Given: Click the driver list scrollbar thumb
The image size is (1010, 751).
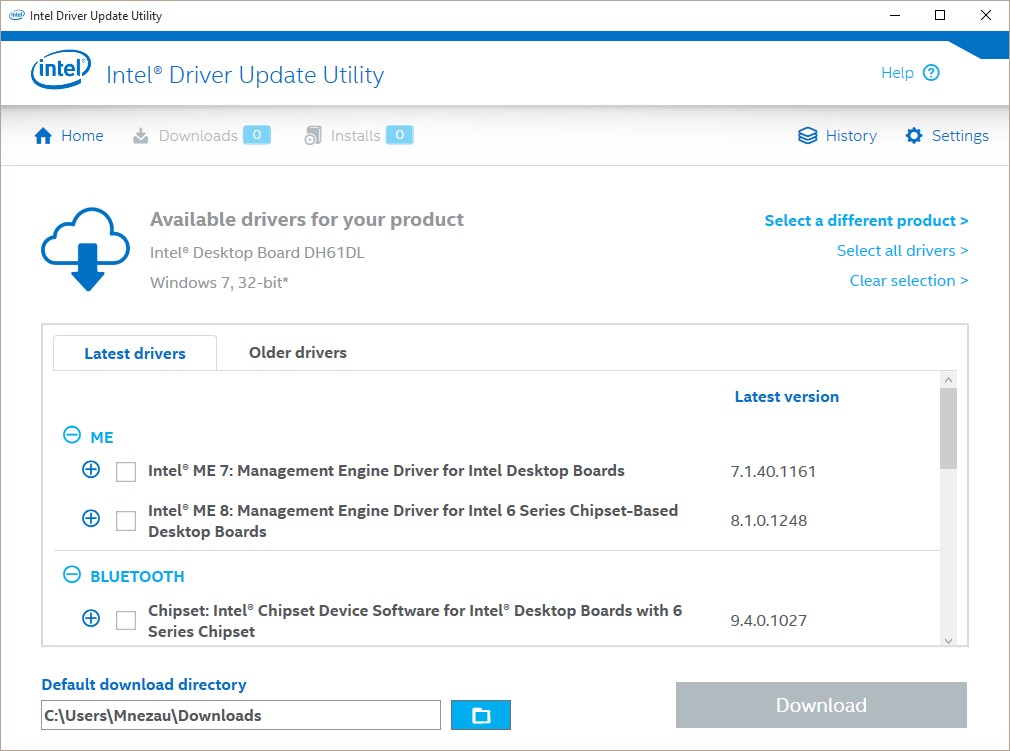Looking at the screenshot, I should click(x=948, y=428).
